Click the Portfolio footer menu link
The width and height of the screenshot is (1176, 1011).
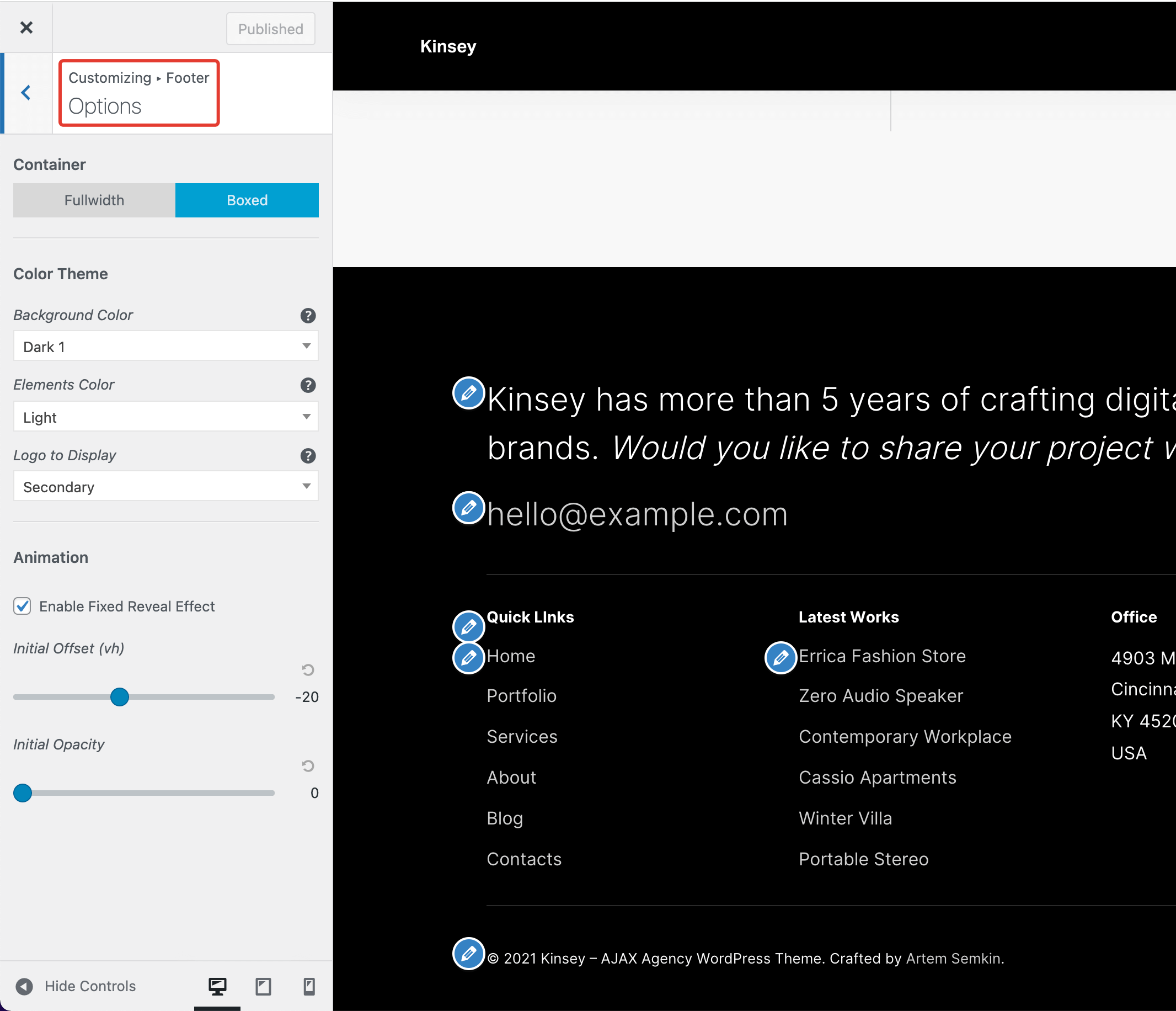522,696
